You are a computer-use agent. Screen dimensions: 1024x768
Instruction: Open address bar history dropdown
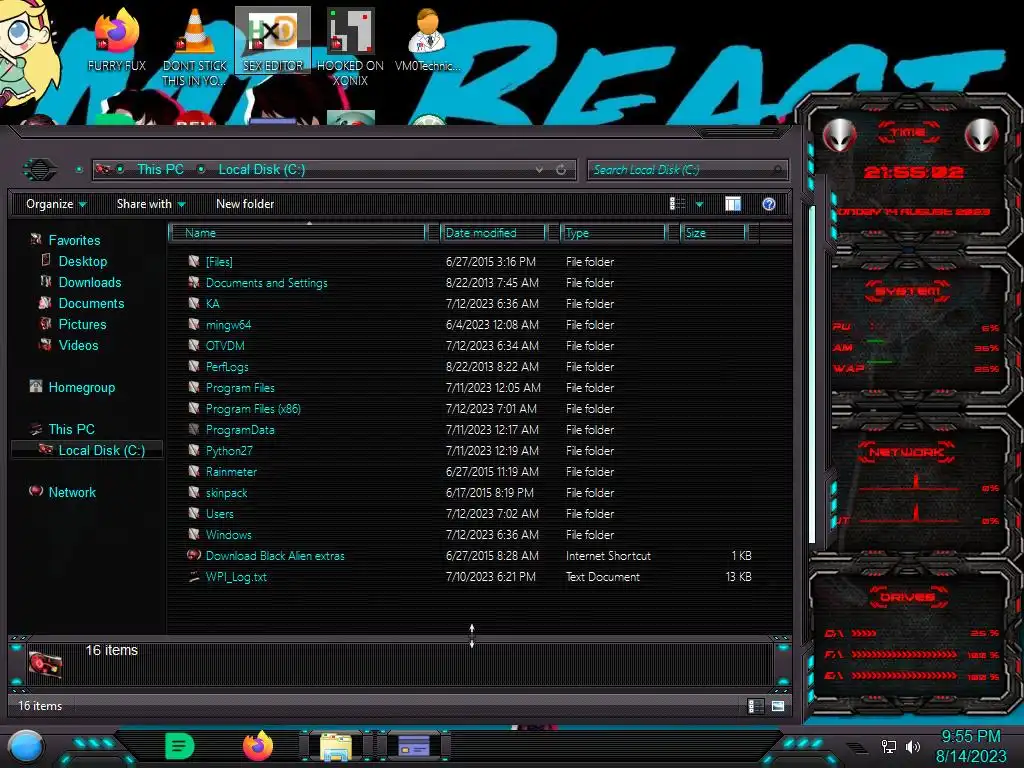pos(539,170)
